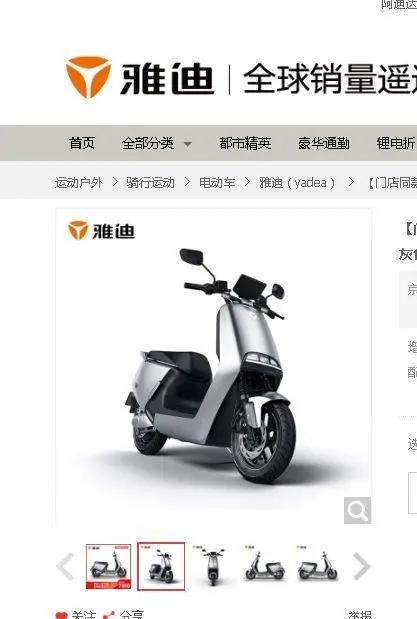Viewport: 417px width, 619px height.
Task: Expand the 全部分类 dropdown arrow
Action: coord(188,144)
